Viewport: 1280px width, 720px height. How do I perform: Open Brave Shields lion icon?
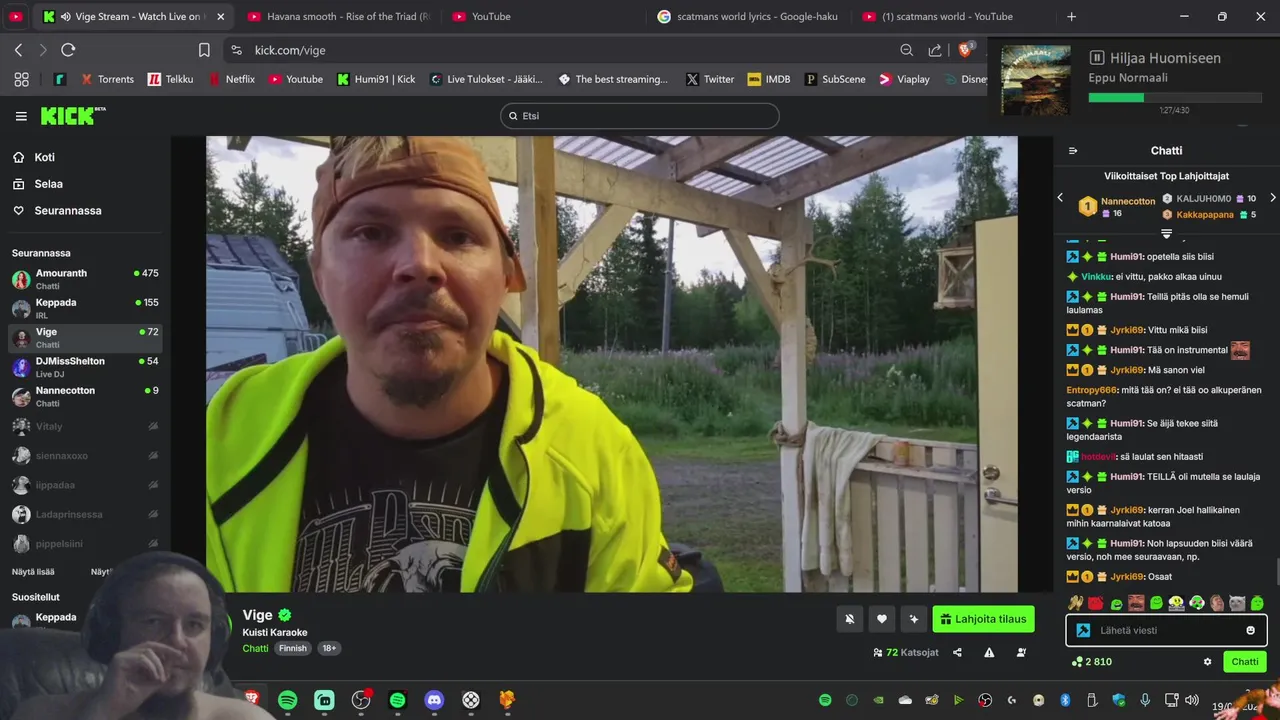965,50
